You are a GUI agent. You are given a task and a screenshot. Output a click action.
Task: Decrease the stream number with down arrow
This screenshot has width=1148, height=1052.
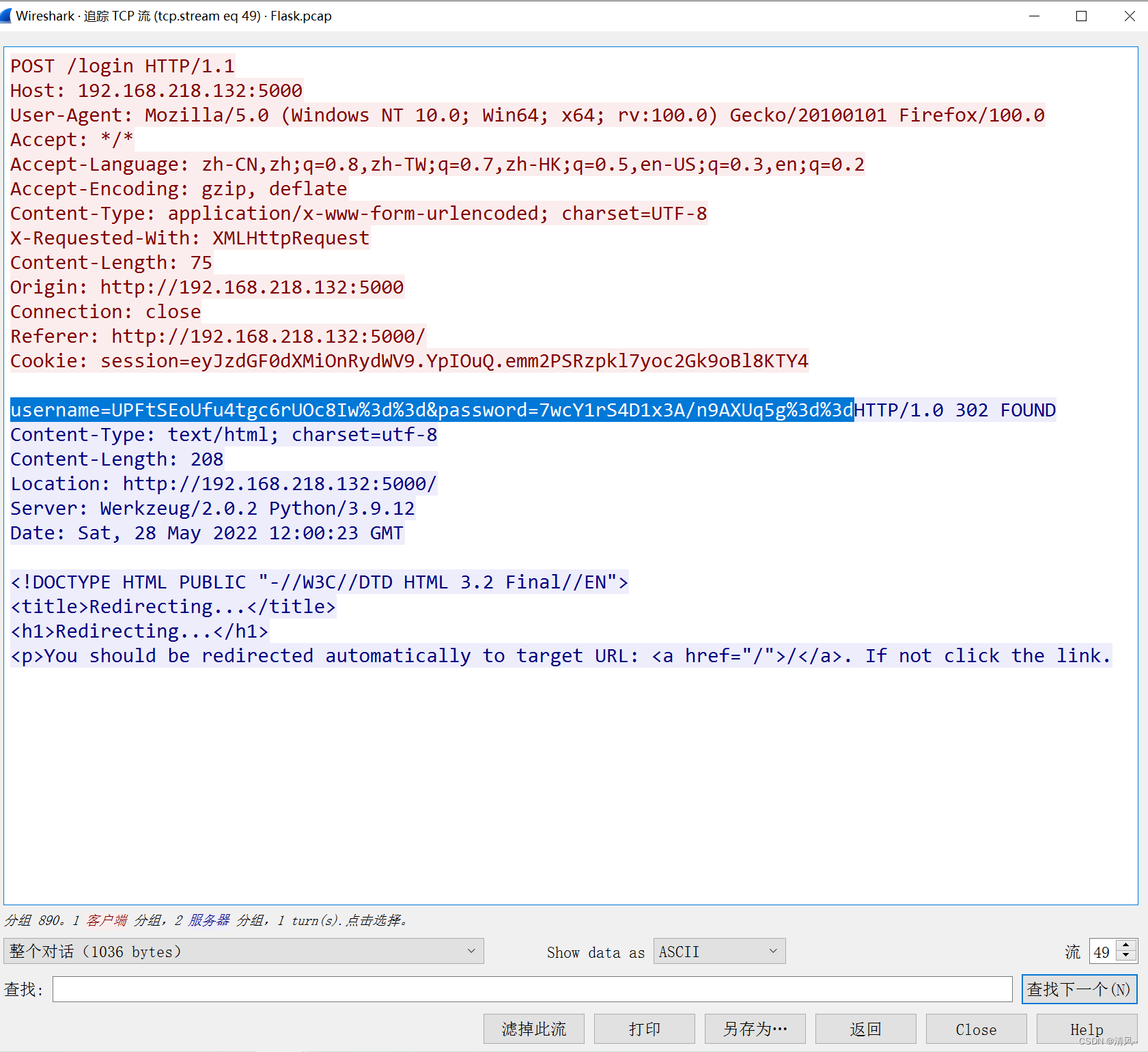coord(1126,956)
